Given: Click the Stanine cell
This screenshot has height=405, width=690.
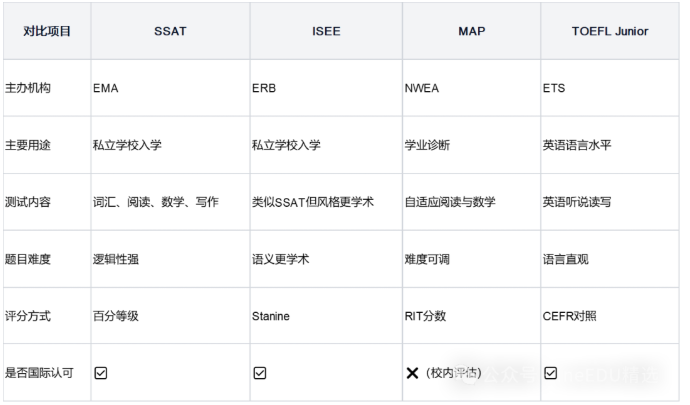Looking at the screenshot, I should tap(271, 316).
